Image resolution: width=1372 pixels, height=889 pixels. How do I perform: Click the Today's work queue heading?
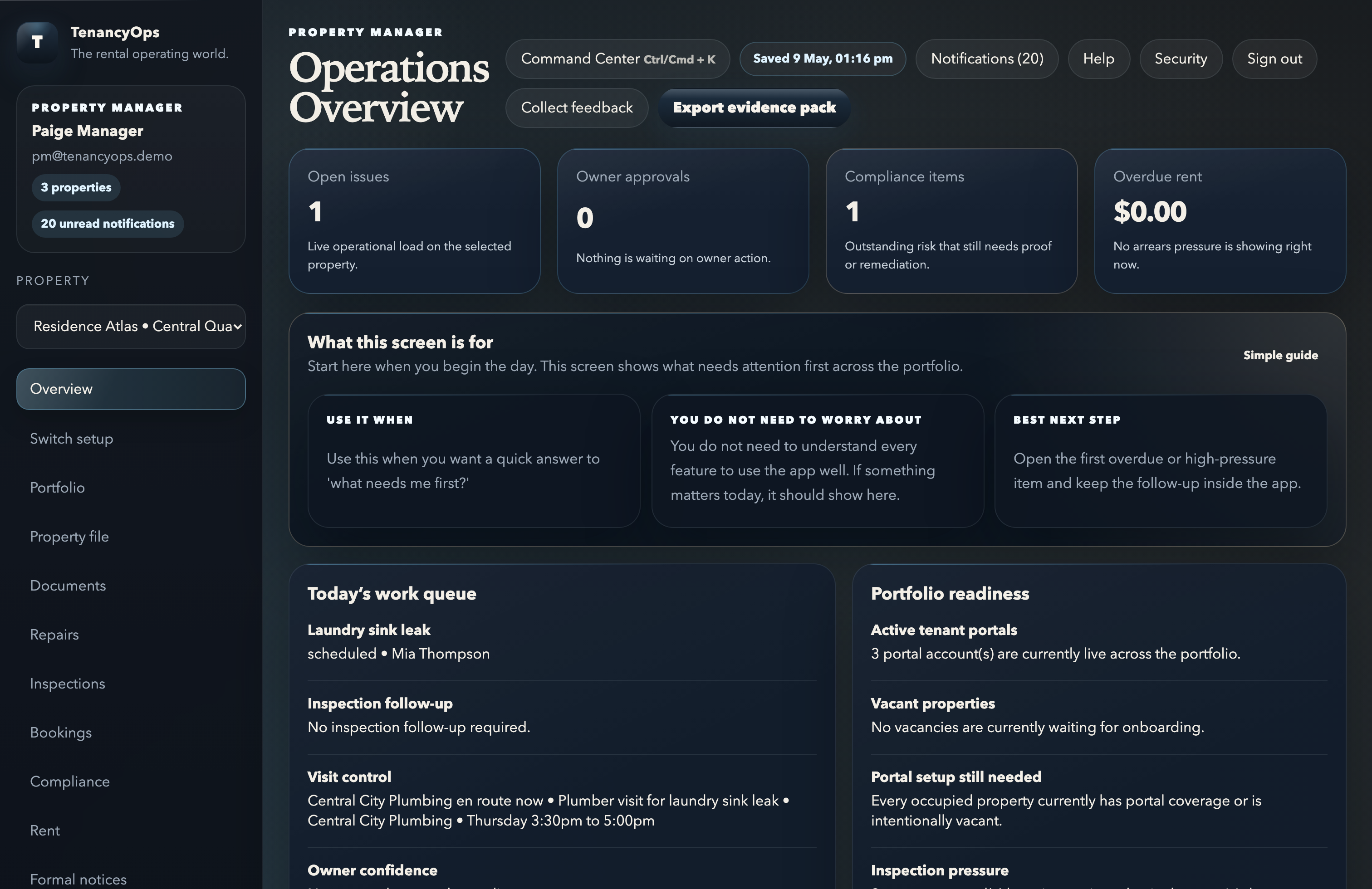point(392,594)
